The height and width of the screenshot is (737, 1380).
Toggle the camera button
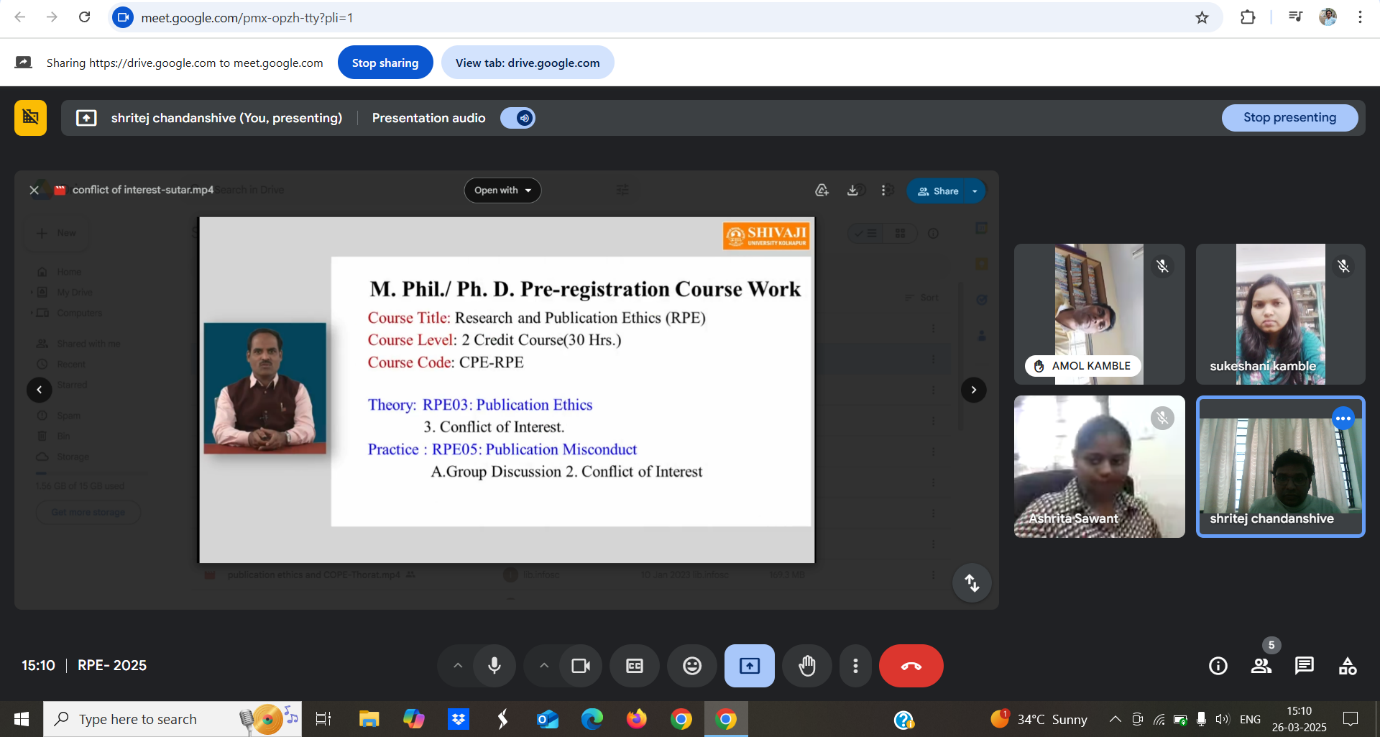tap(581, 666)
